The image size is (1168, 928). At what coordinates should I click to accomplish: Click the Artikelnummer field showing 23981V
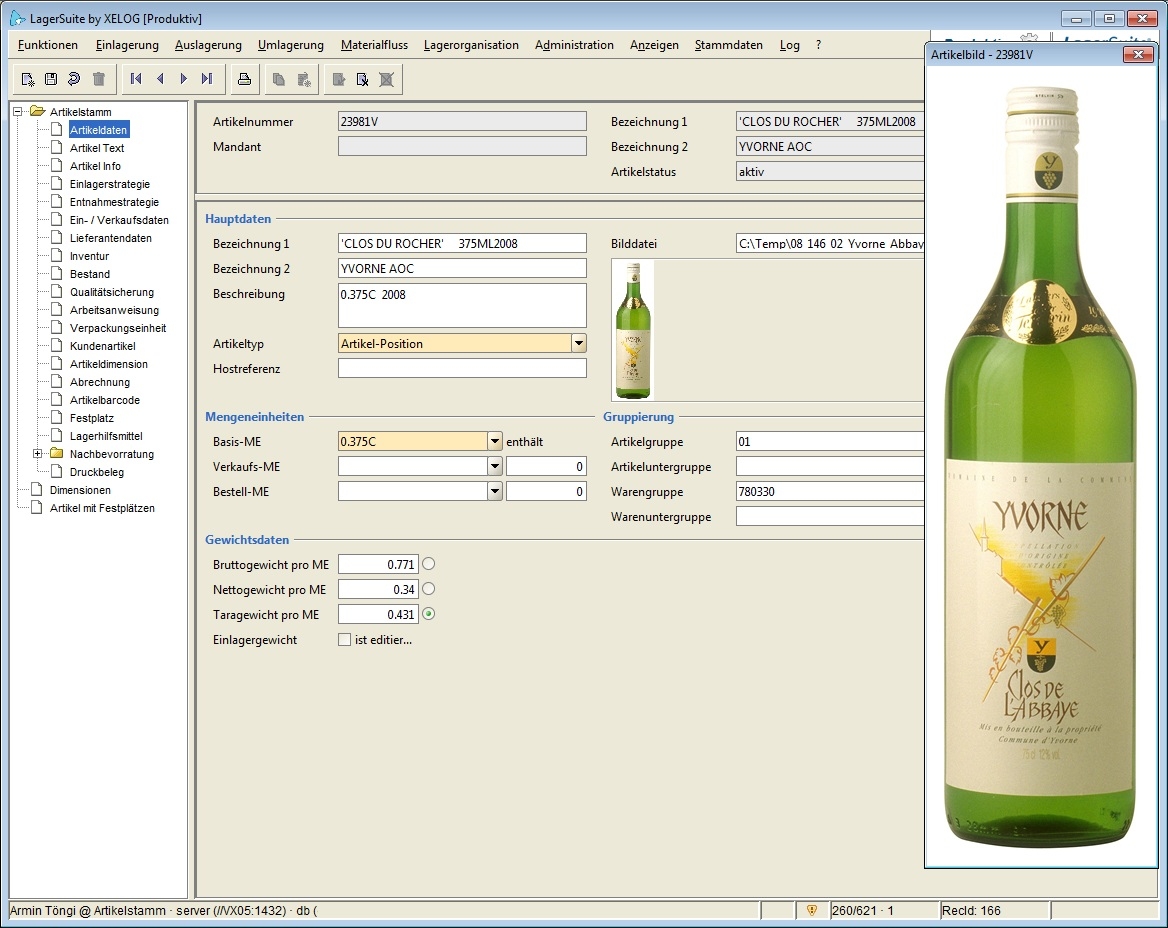(462, 121)
